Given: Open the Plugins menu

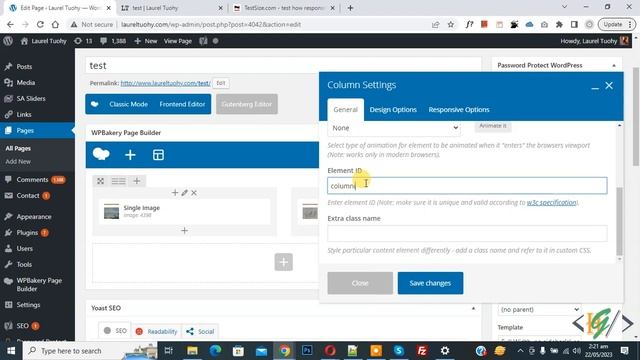Looking at the screenshot, I should click(27, 233).
